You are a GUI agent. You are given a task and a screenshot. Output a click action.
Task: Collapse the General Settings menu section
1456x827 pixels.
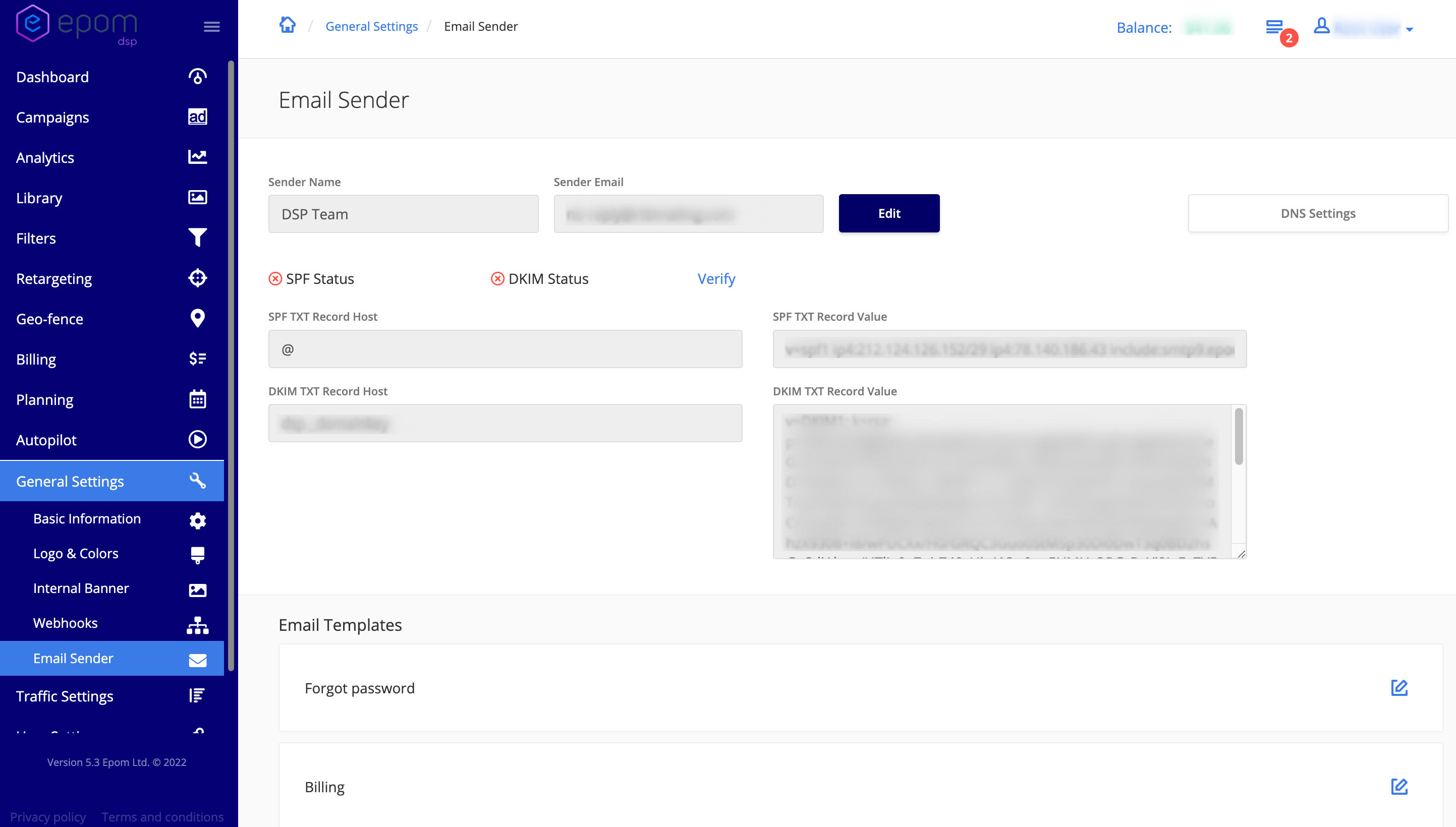tap(112, 481)
